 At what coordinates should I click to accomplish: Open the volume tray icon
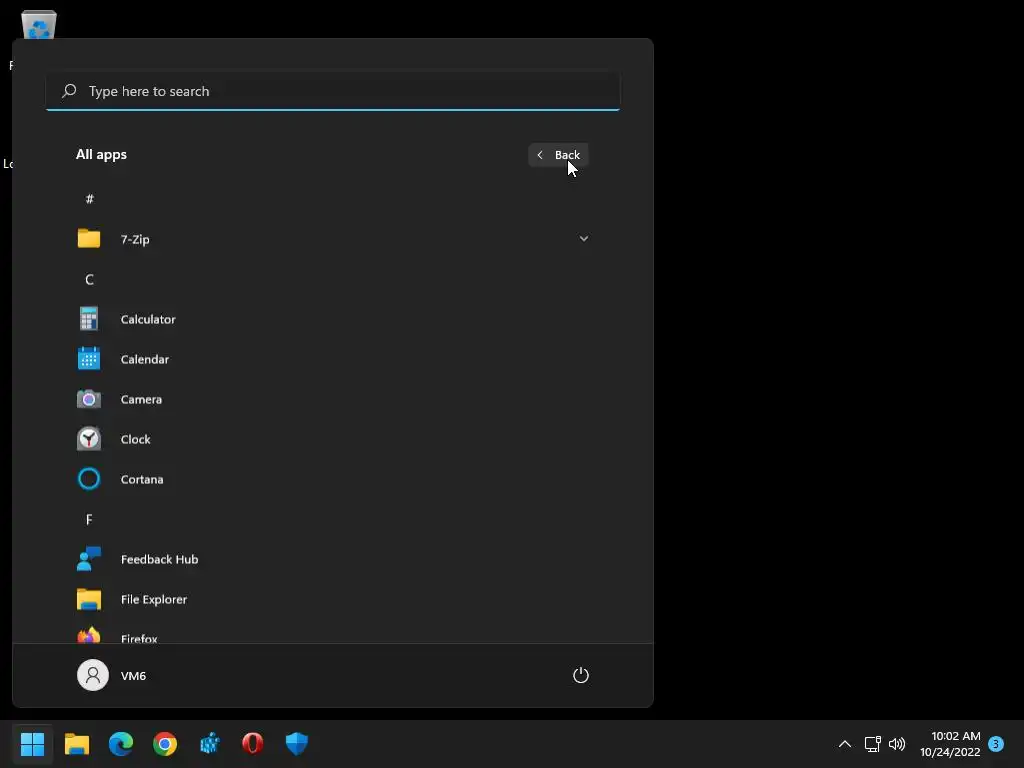pos(897,744)
